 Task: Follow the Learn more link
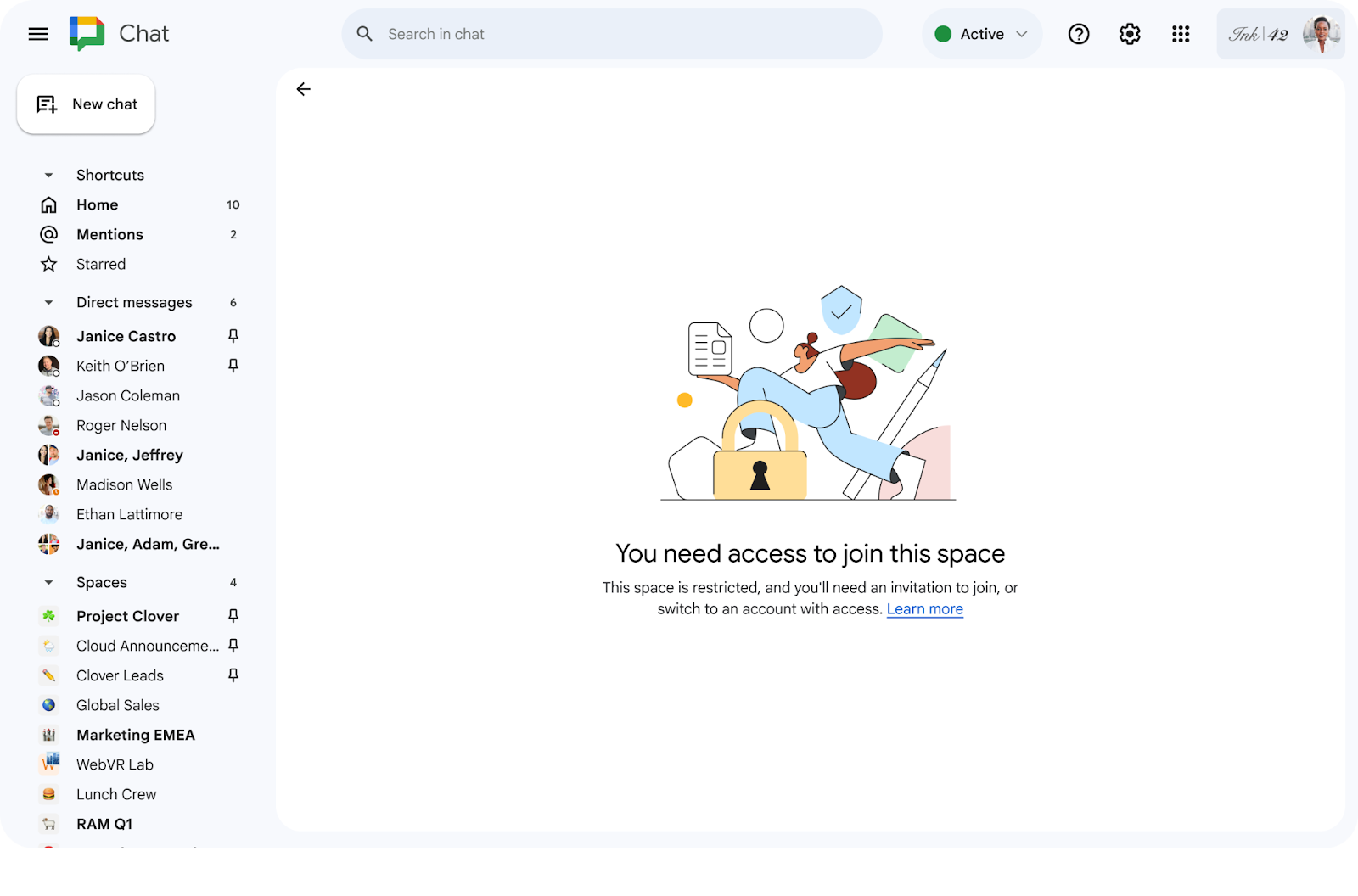tap(924, 609)
